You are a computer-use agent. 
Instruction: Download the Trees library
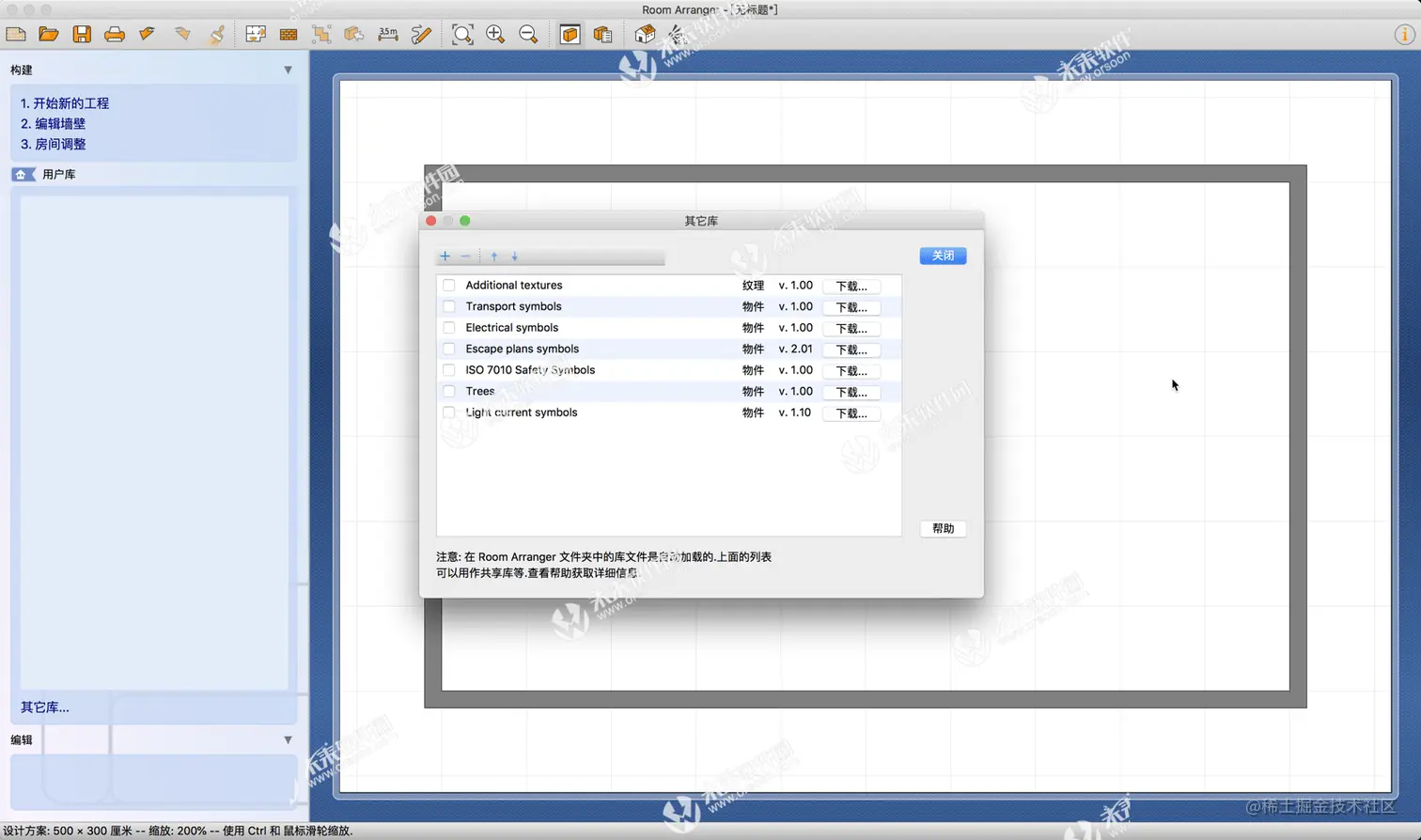(x=851, y=392)
